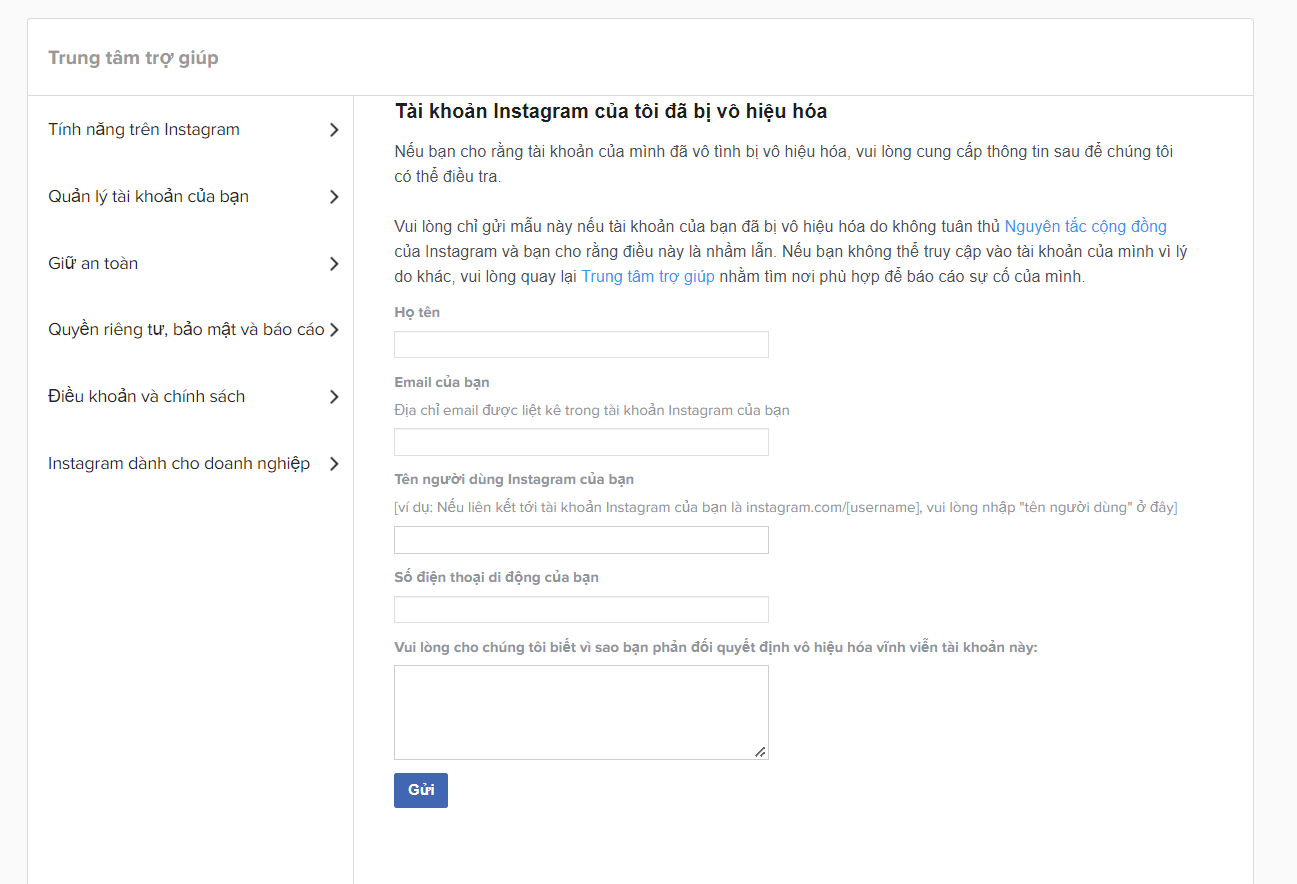Focus Tên người dùng Instagram input field
This screenshot has height=884, width=1297.
[x=581, y=540]
